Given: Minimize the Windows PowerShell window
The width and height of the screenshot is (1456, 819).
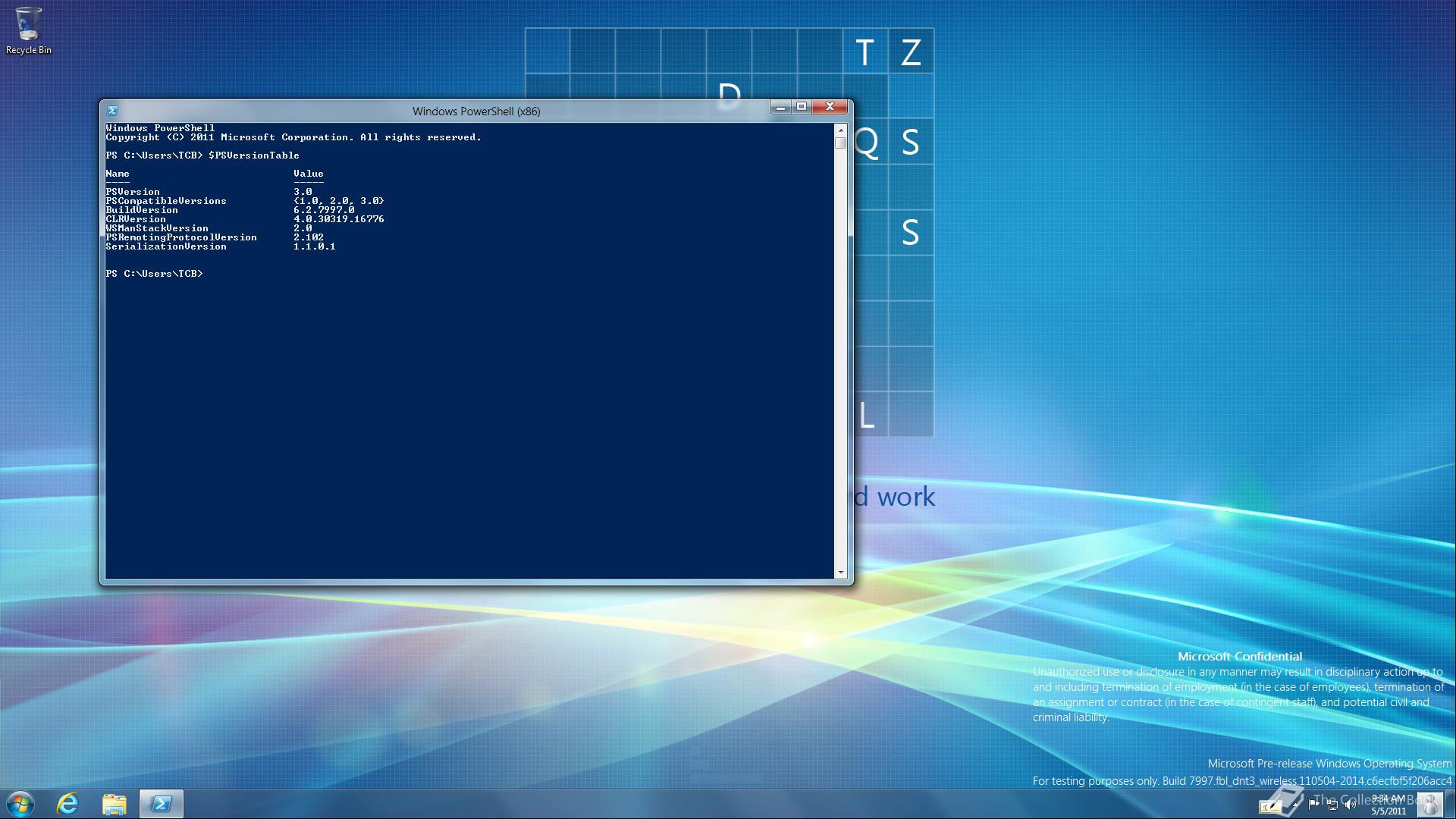Looking at the screenshot, I should click(x=780, y=107).
